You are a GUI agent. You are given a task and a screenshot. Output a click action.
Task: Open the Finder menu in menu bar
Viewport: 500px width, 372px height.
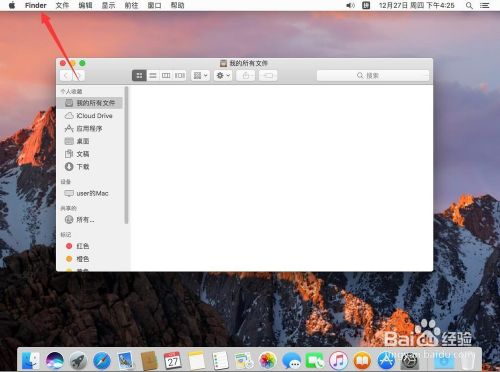click(36, 5)
